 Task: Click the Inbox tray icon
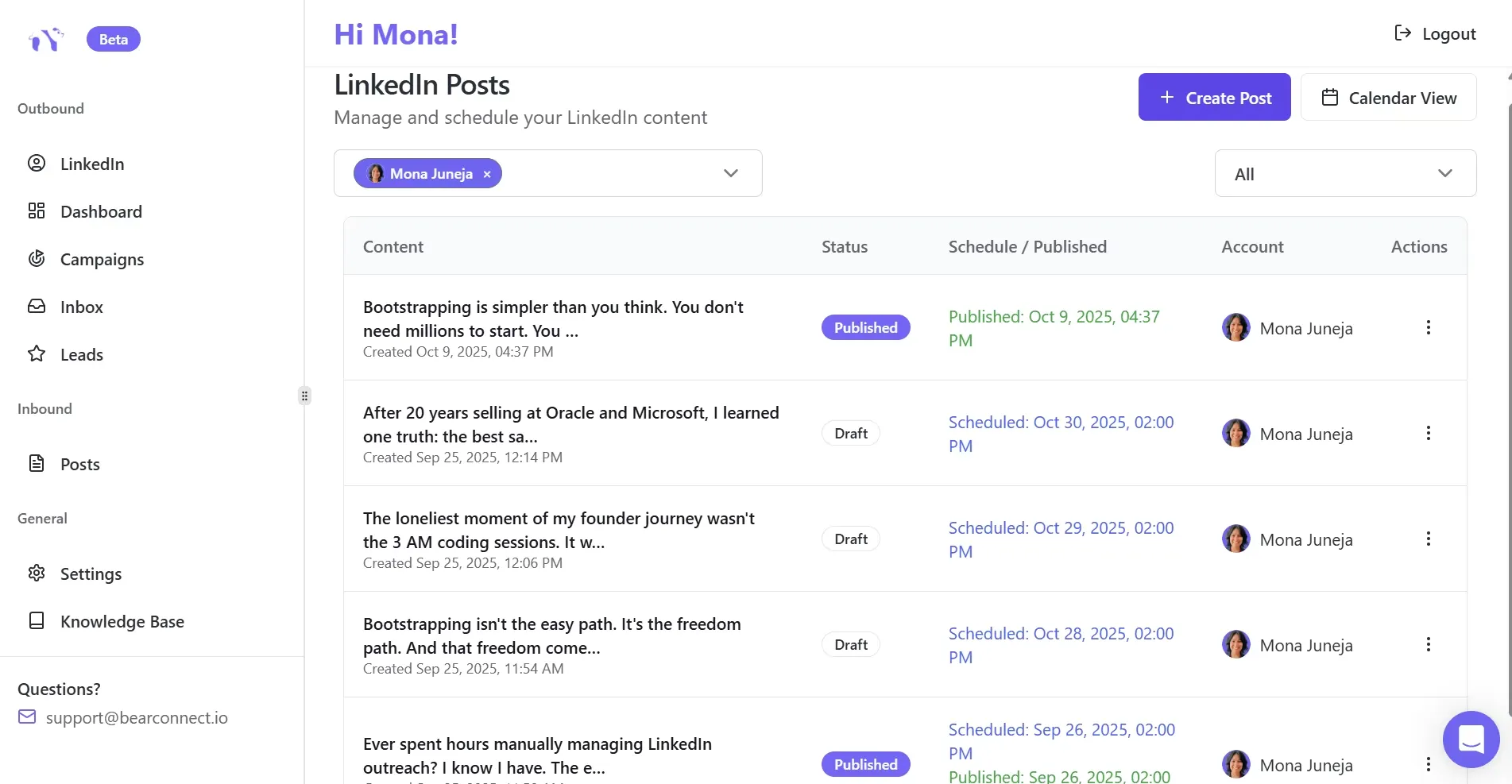pos(37,307)
